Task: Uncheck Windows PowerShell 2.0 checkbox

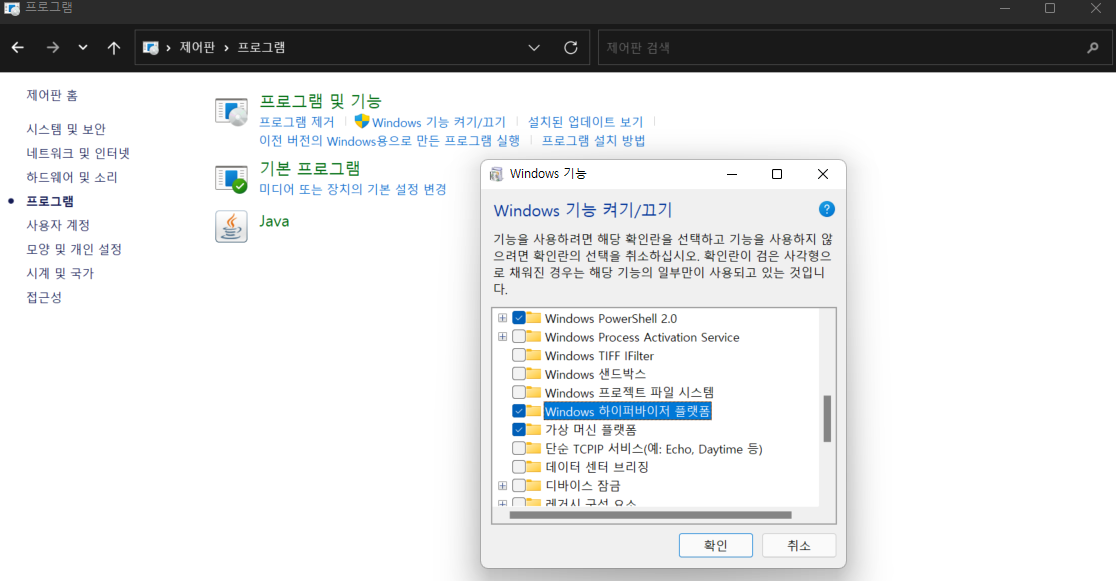Action: (519, 318)
